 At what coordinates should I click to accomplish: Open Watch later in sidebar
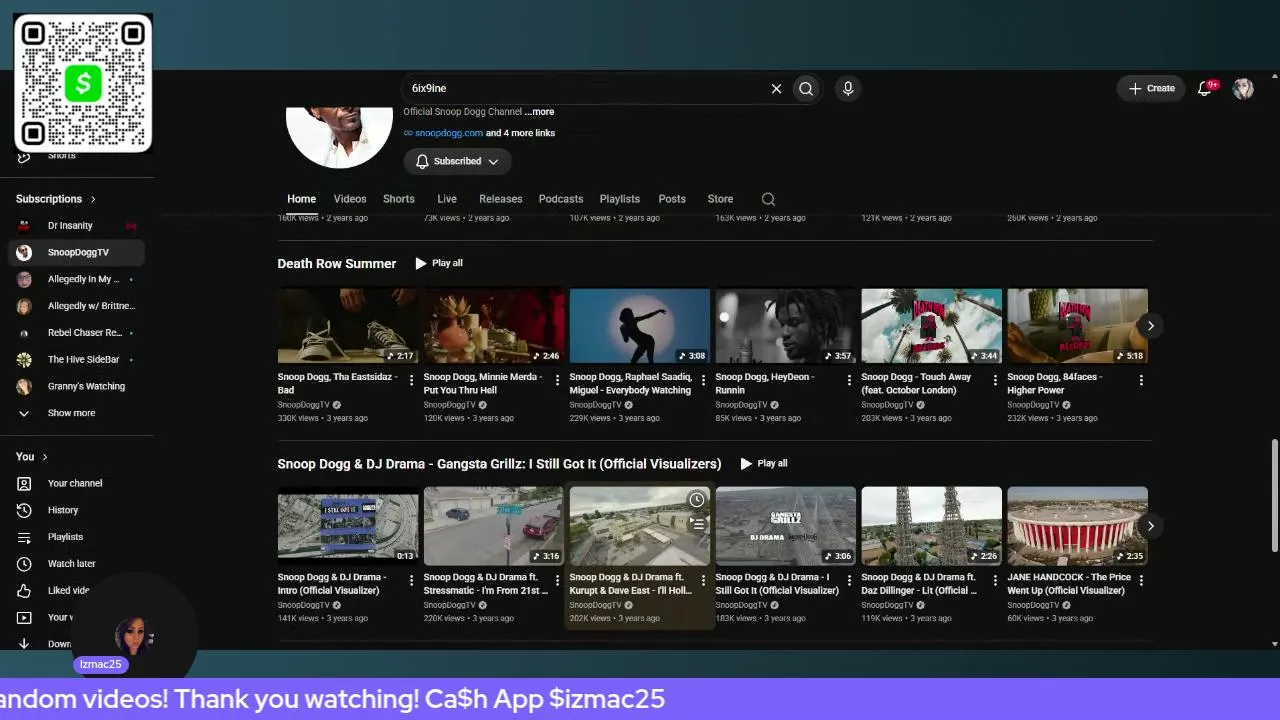click(77, 564)
